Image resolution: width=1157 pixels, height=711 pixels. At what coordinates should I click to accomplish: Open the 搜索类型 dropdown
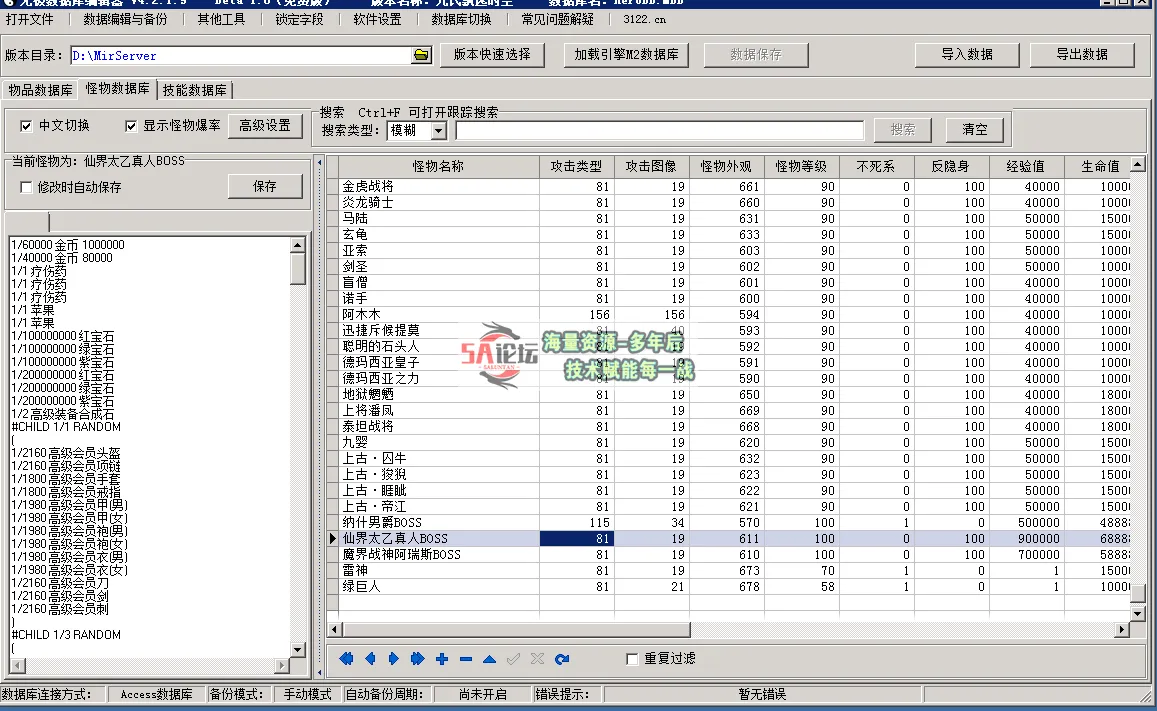click(x=438, y=131)
